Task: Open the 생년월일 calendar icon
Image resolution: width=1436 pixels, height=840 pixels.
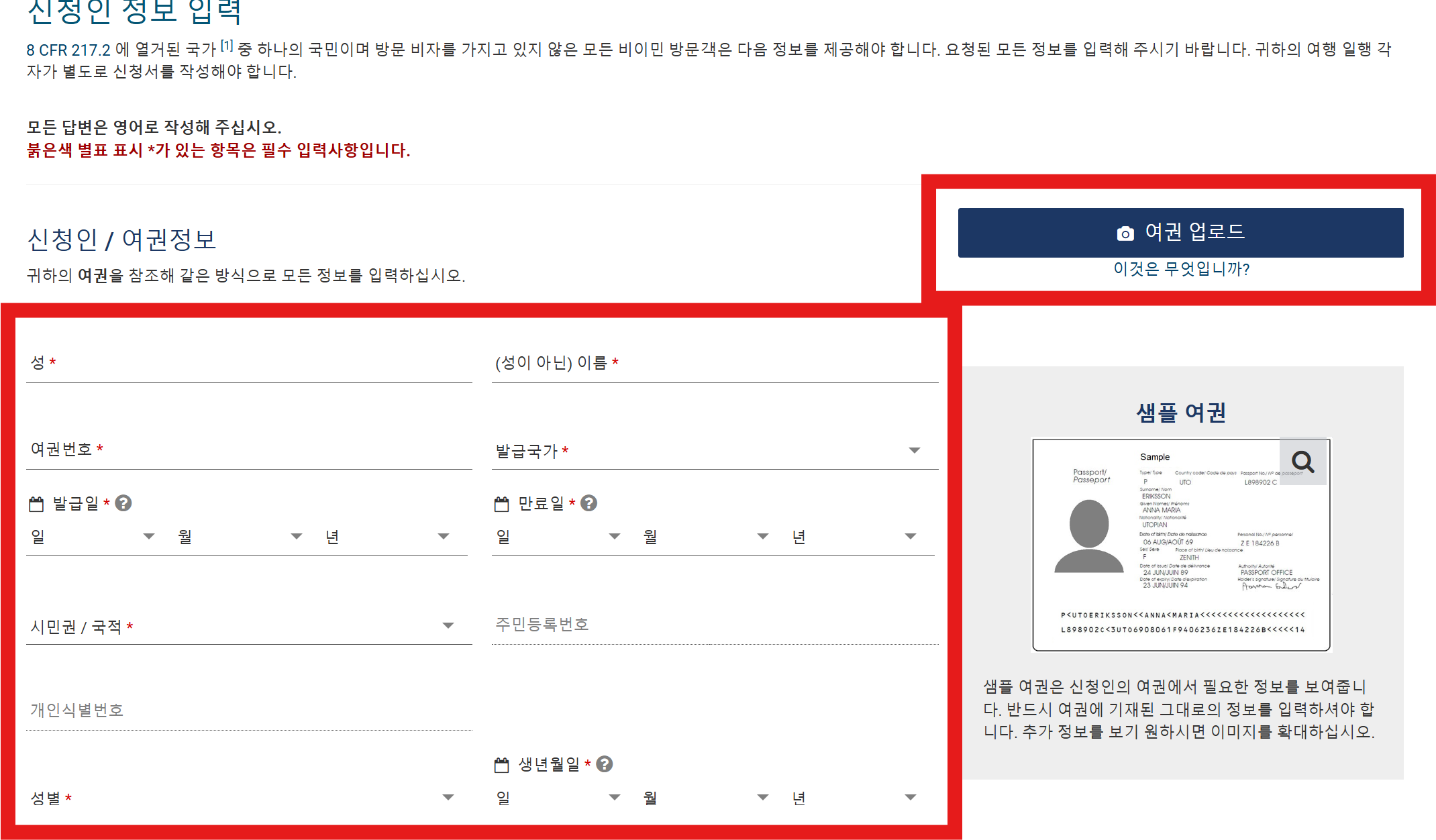Action: tap(502, 764)
